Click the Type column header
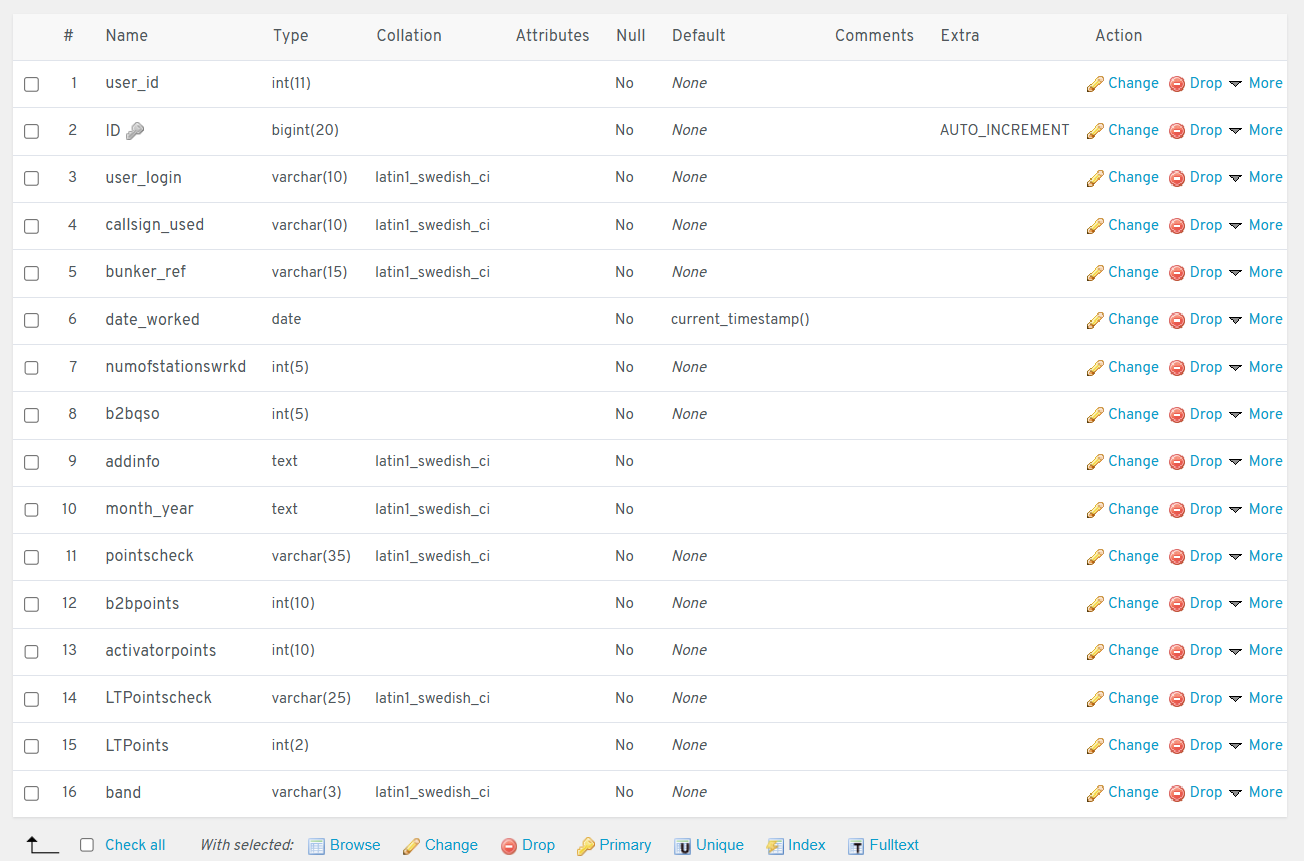The height and width of the screenshot is (861, 1304). (290, 36)
